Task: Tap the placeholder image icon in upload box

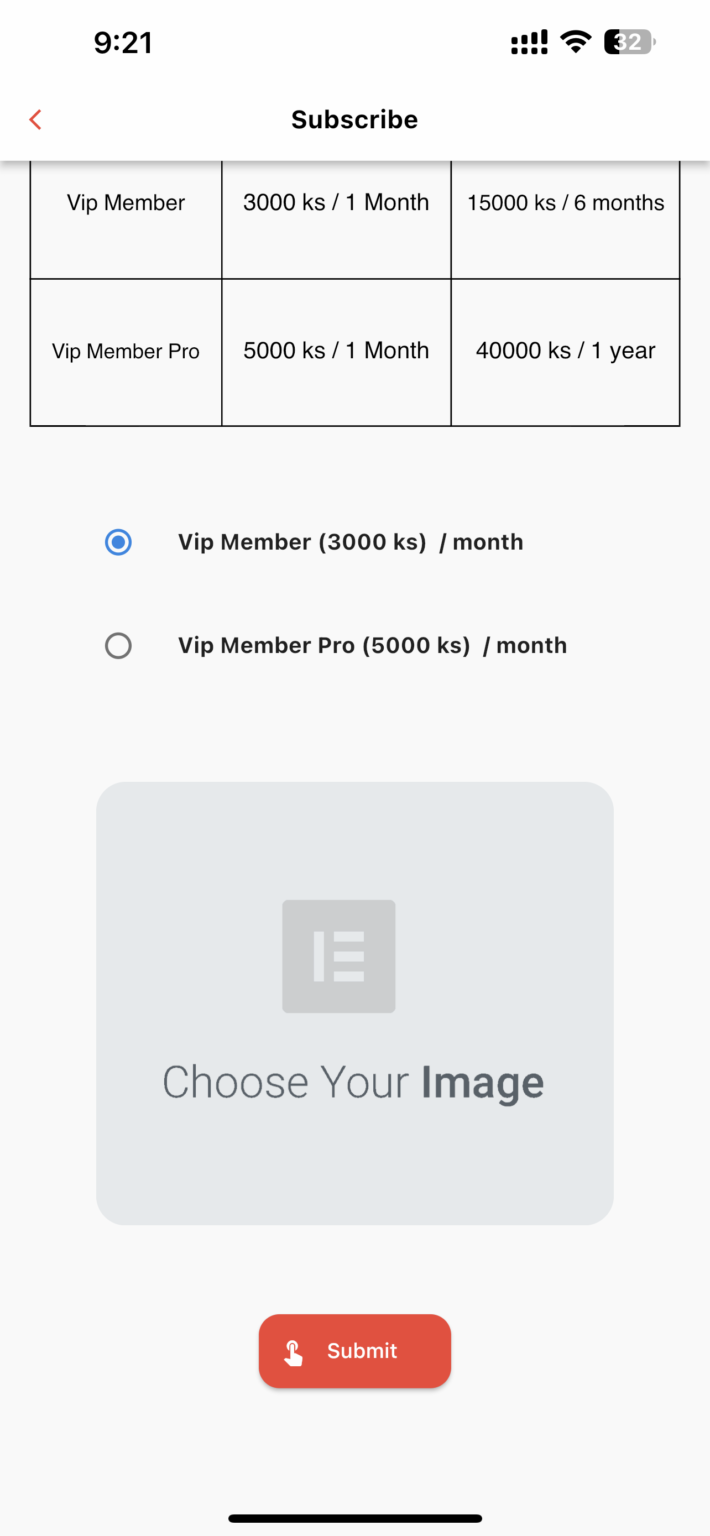Action: click(339, 956)
